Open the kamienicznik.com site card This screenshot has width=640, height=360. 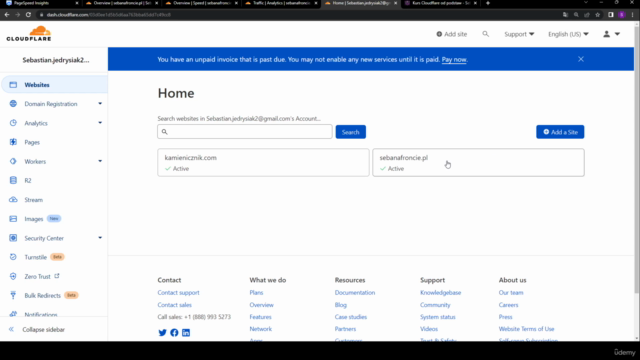coord(263,162)
